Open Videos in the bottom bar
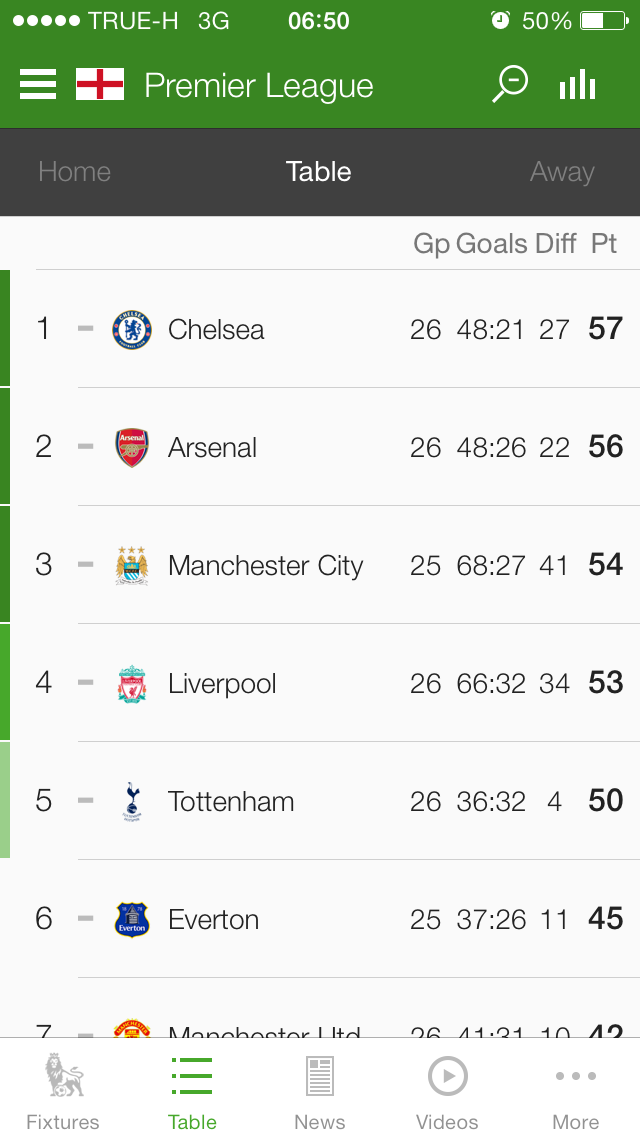640x1136 pixels. coord(447,1088)
